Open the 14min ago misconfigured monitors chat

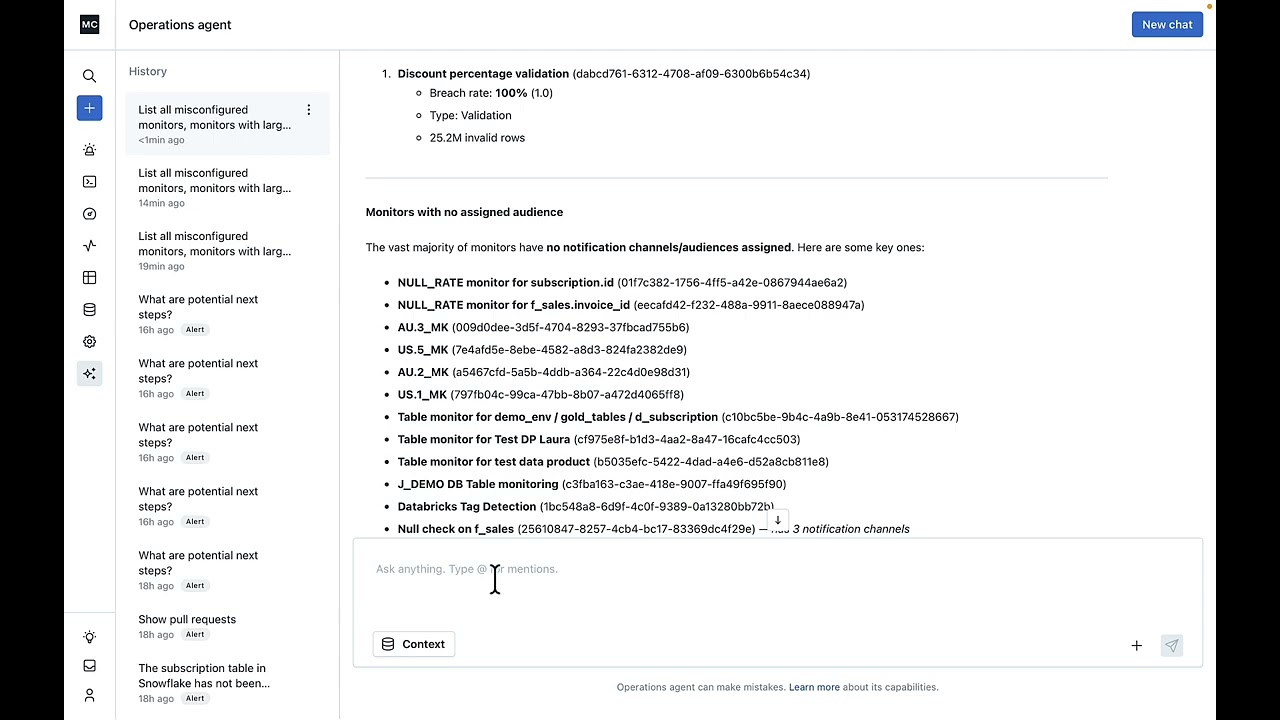click(215, 187)
